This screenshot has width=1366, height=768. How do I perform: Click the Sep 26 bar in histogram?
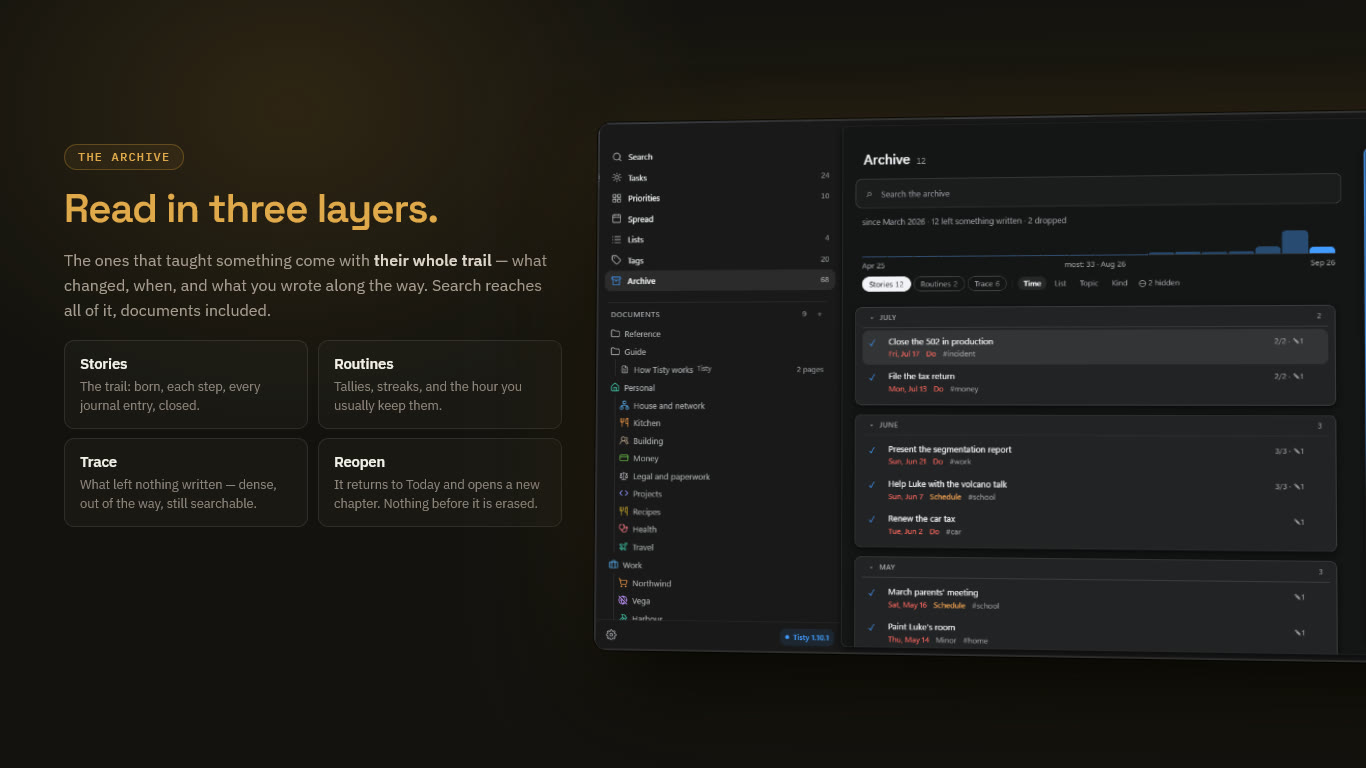tap(1322, 250)
